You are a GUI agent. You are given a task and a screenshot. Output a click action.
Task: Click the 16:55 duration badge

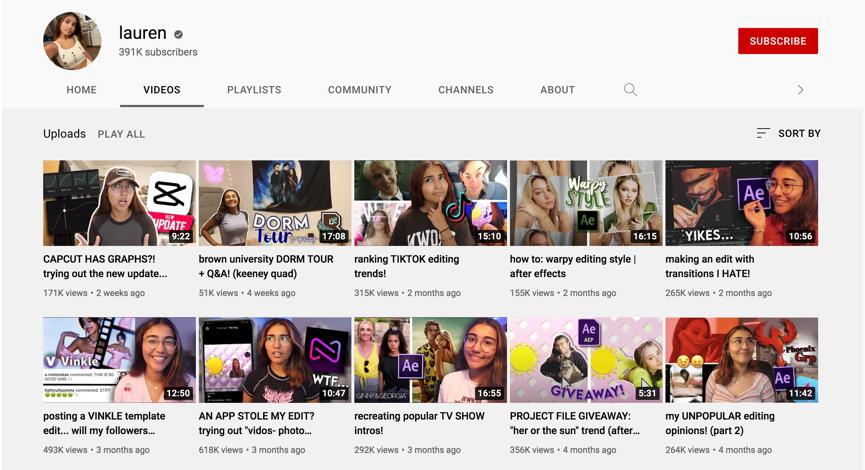pos(489,393)
